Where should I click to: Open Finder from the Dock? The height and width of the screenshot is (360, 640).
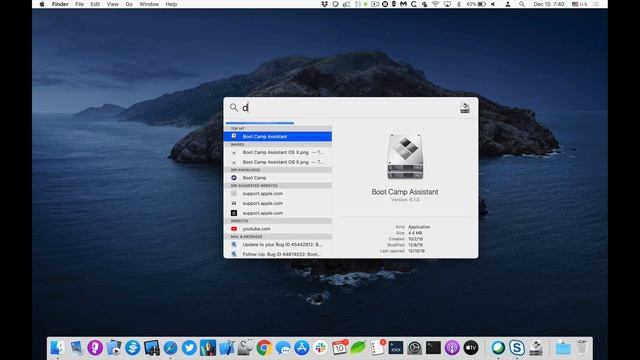point(58,348)
